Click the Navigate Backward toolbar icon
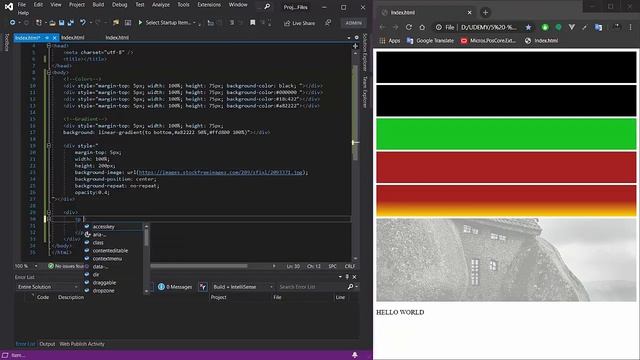The height and width of the screenshot is (360, 640). (x=13, y=23)
